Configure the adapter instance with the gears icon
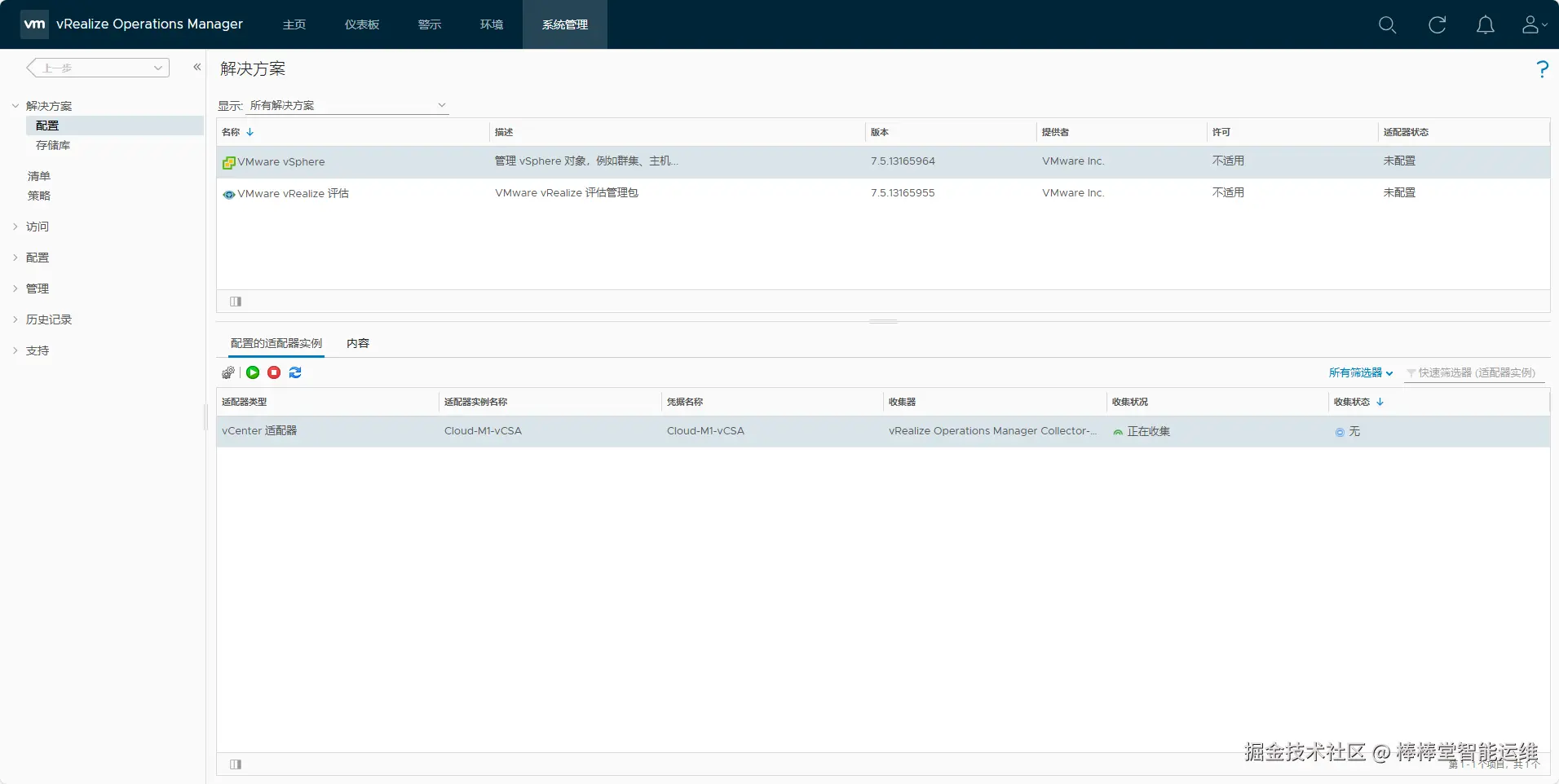Viewport: 1559px width, 784px height. (228, 372)
